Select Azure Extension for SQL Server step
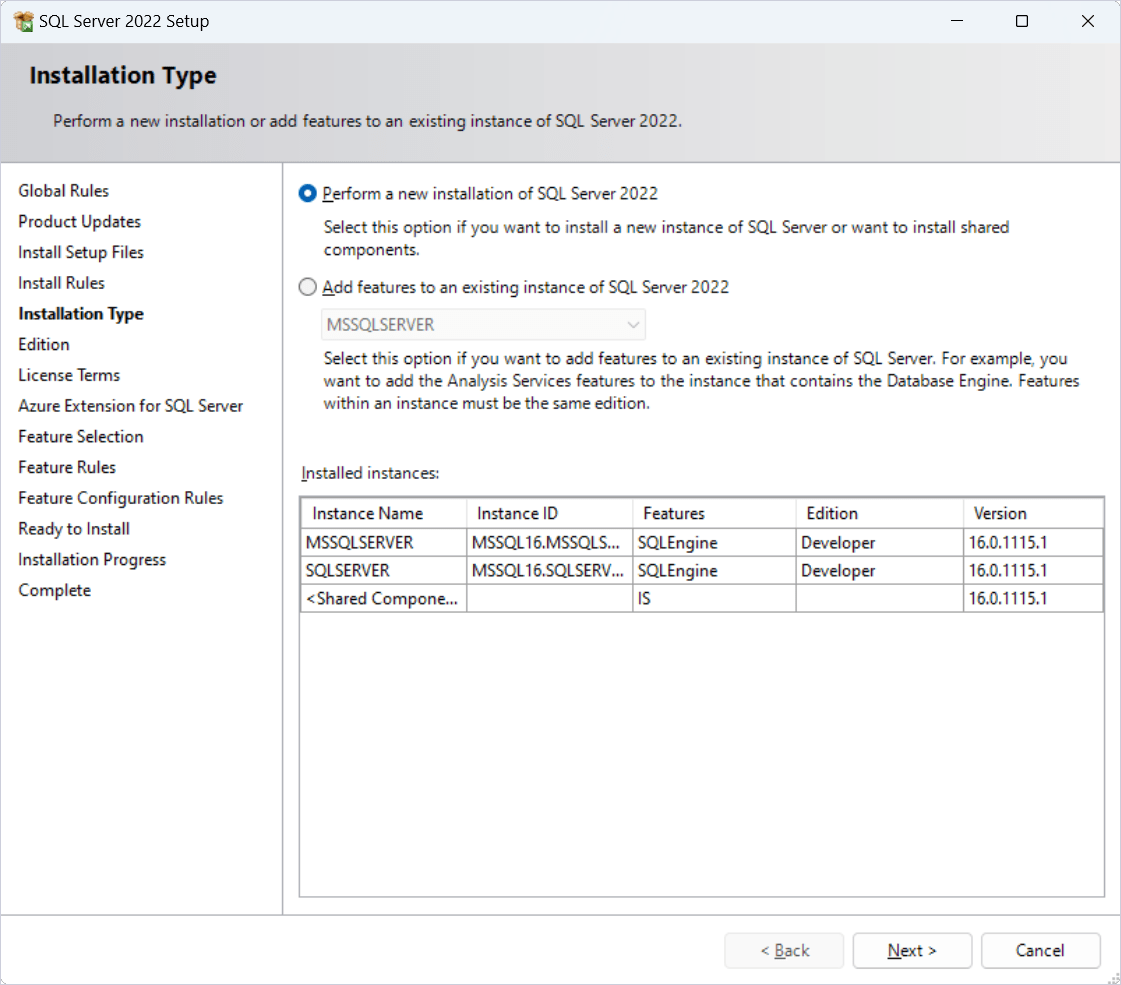This screenshot has width=1121, height=985. tap(131, 406)
